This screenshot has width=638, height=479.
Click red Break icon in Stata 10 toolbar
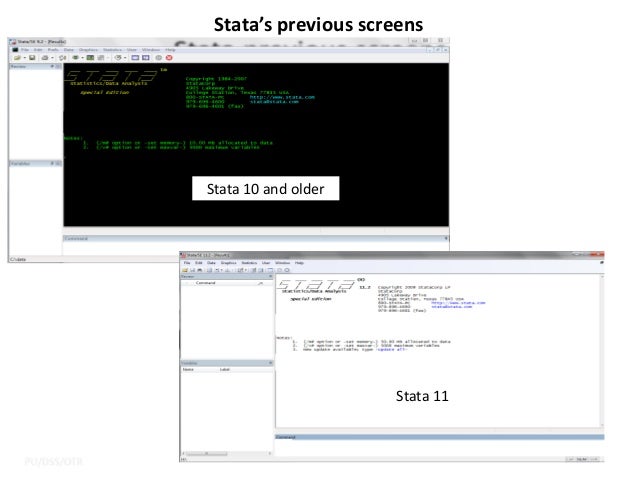pos(169,58)
